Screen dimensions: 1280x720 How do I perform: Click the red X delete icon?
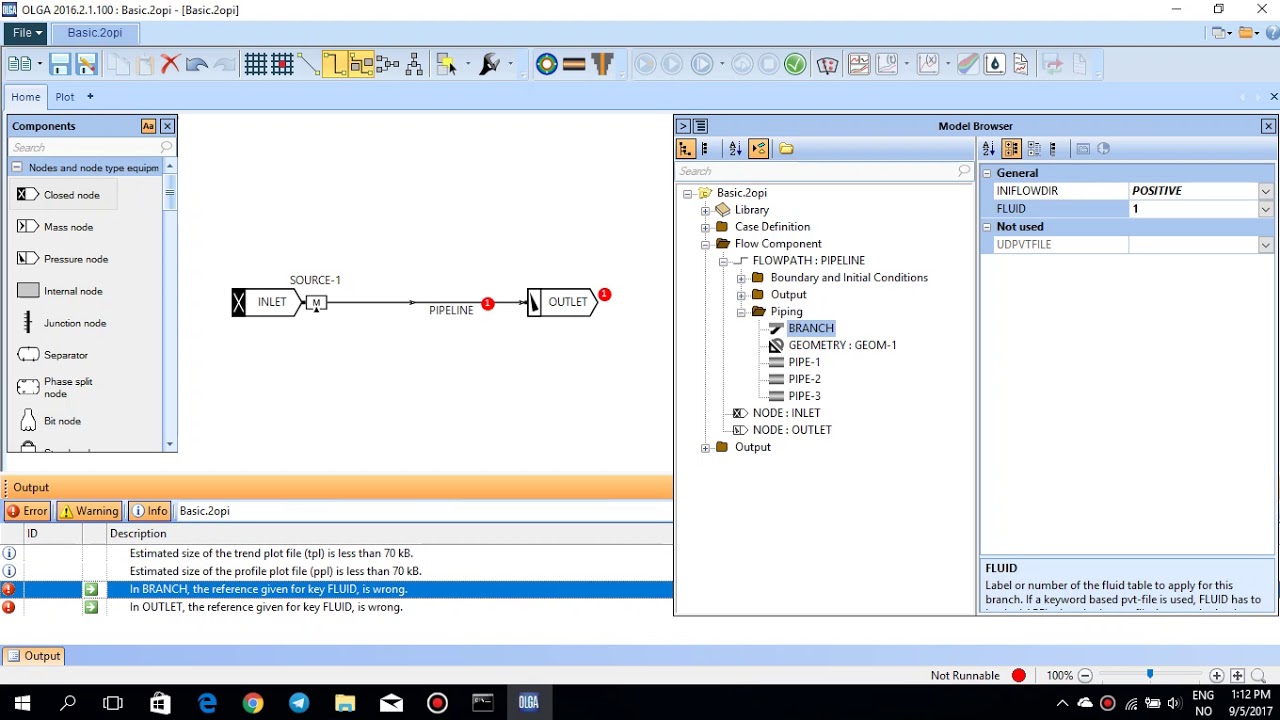(x=170, y=65)
